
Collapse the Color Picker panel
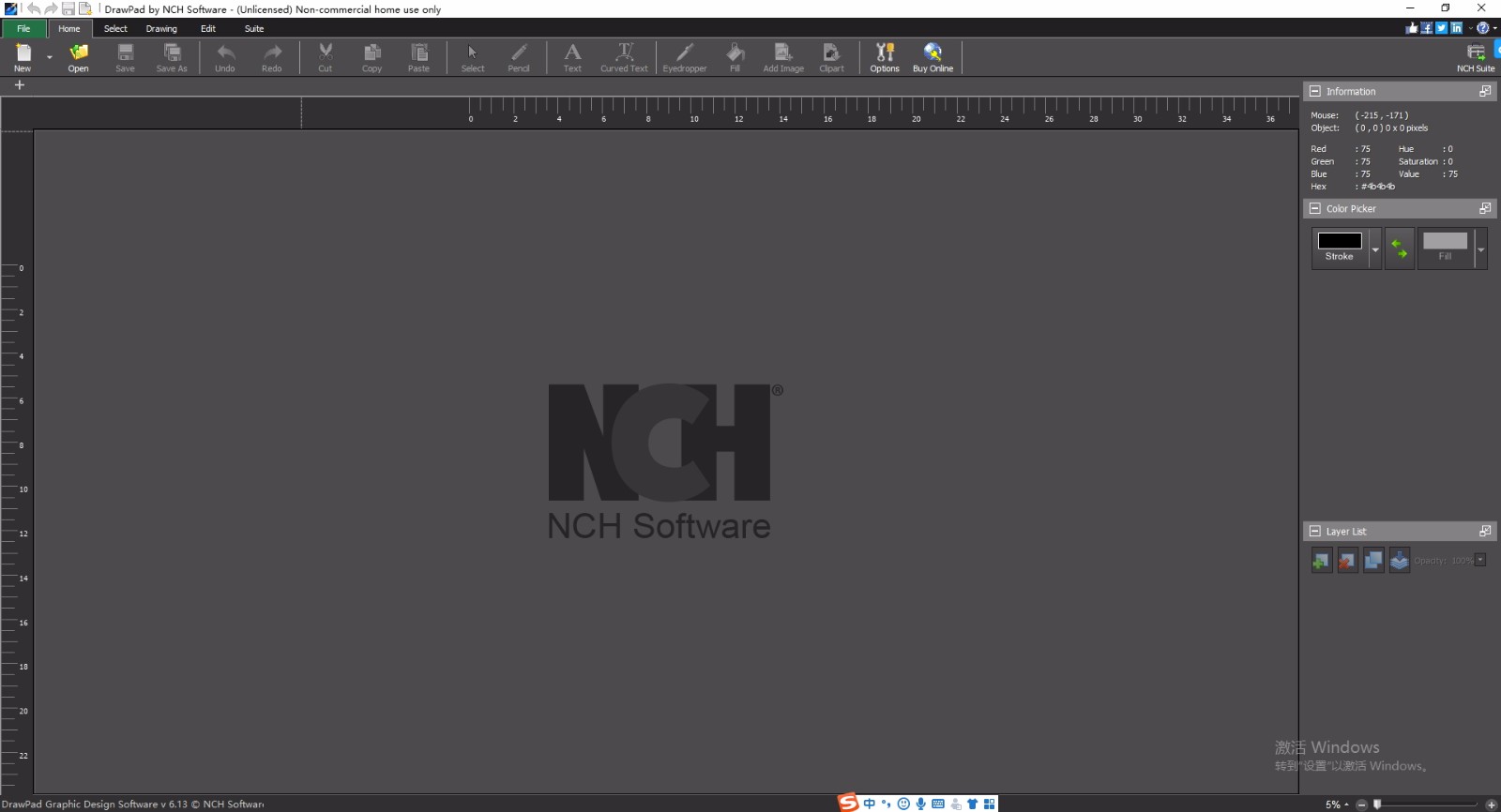1315,208
